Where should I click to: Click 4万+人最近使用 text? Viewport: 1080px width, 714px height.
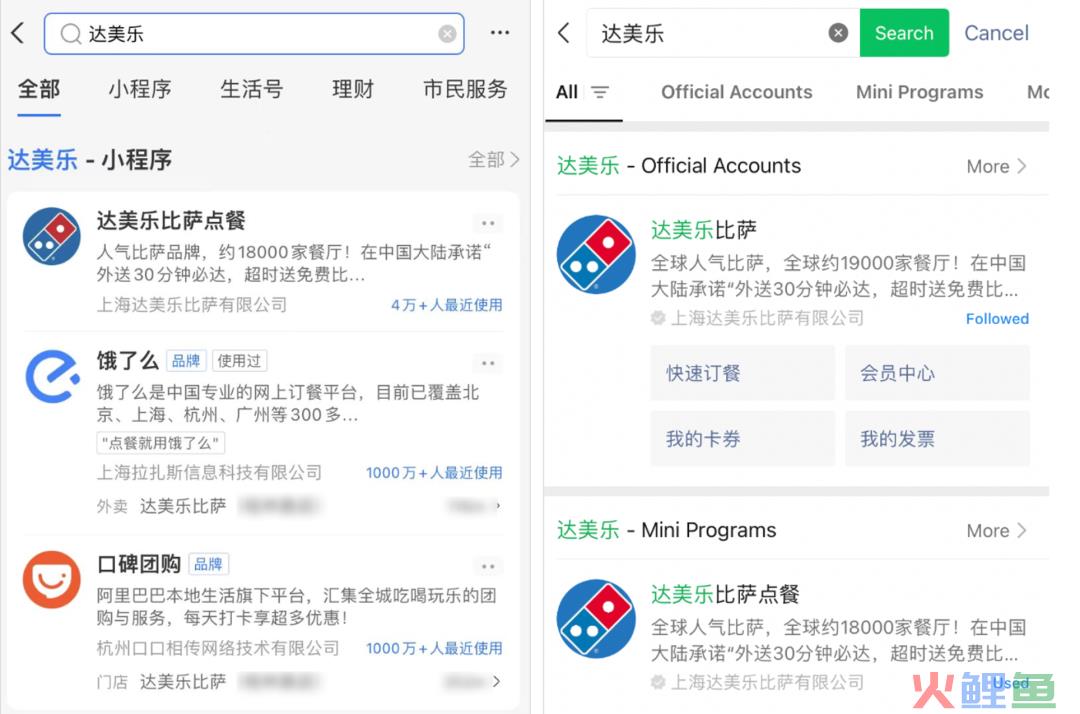click(x=446, y=305)
